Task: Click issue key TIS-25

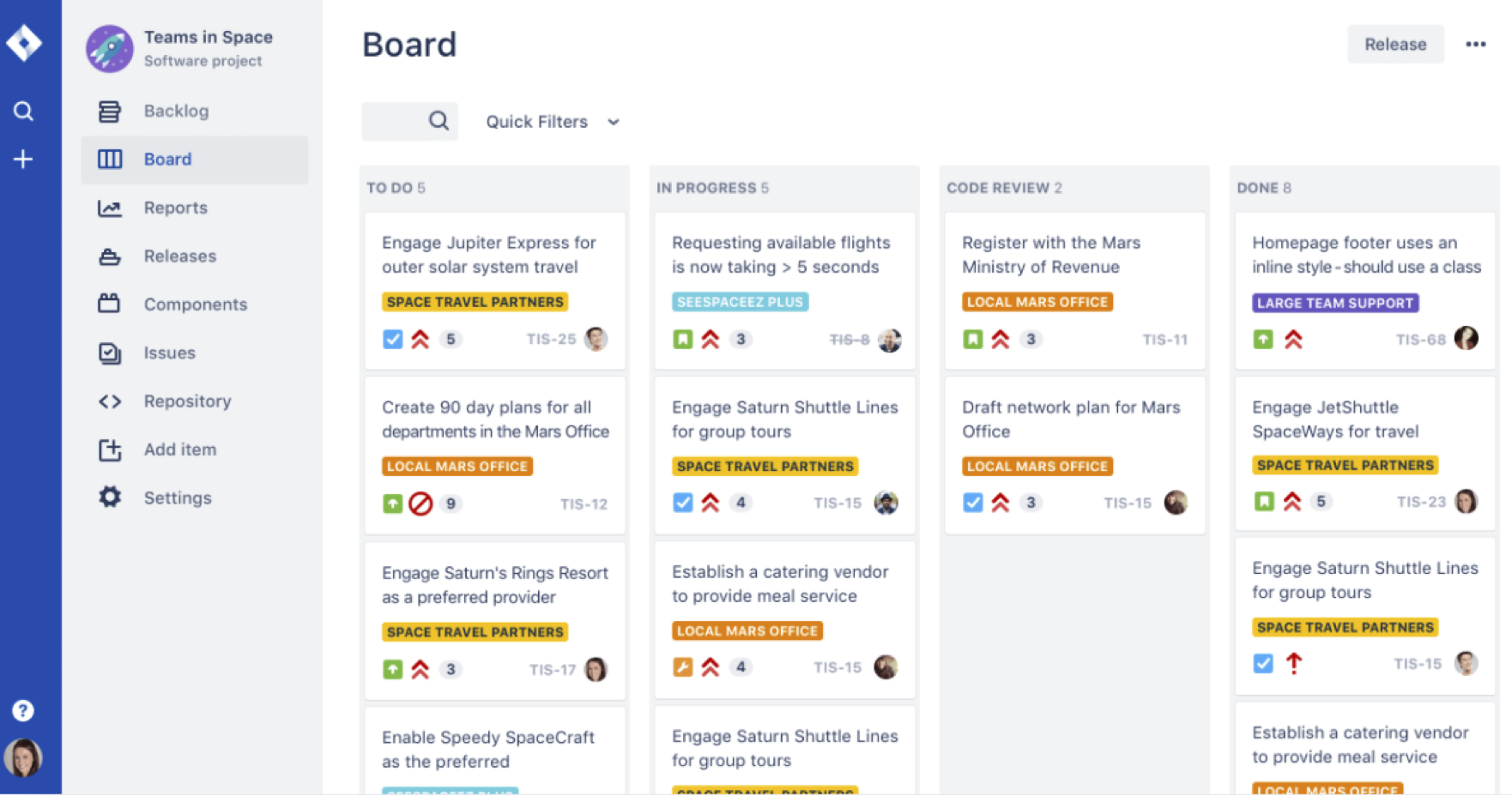Action: coord(551,339)
